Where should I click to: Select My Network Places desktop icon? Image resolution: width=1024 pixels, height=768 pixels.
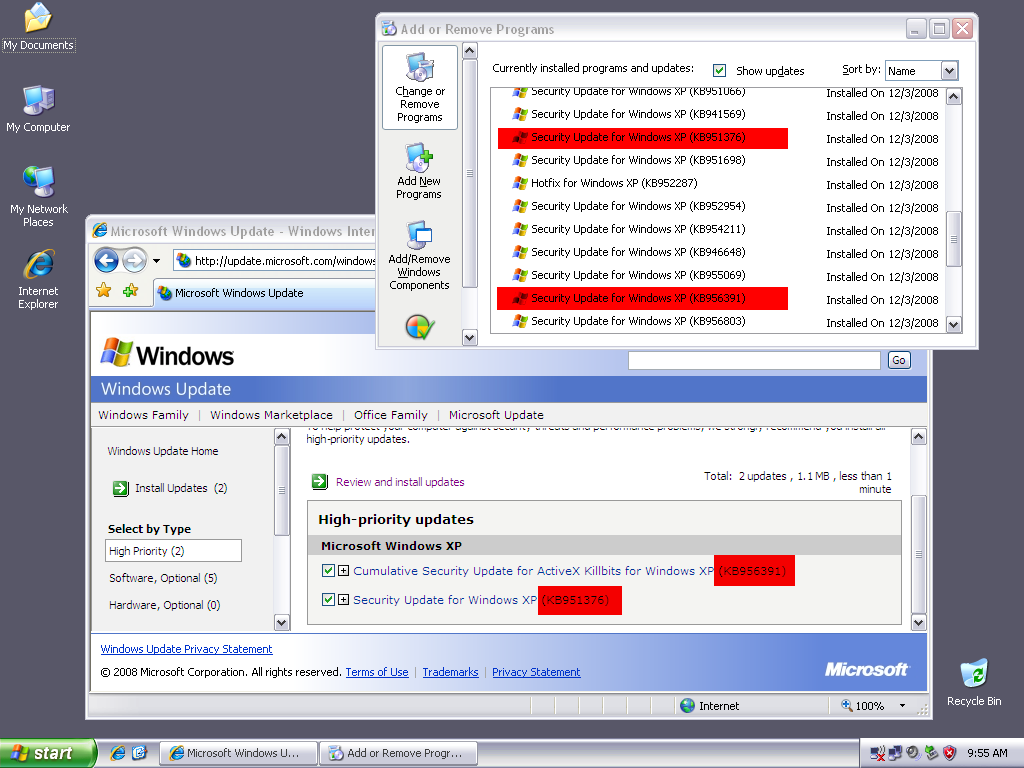(x=39, y=196)
